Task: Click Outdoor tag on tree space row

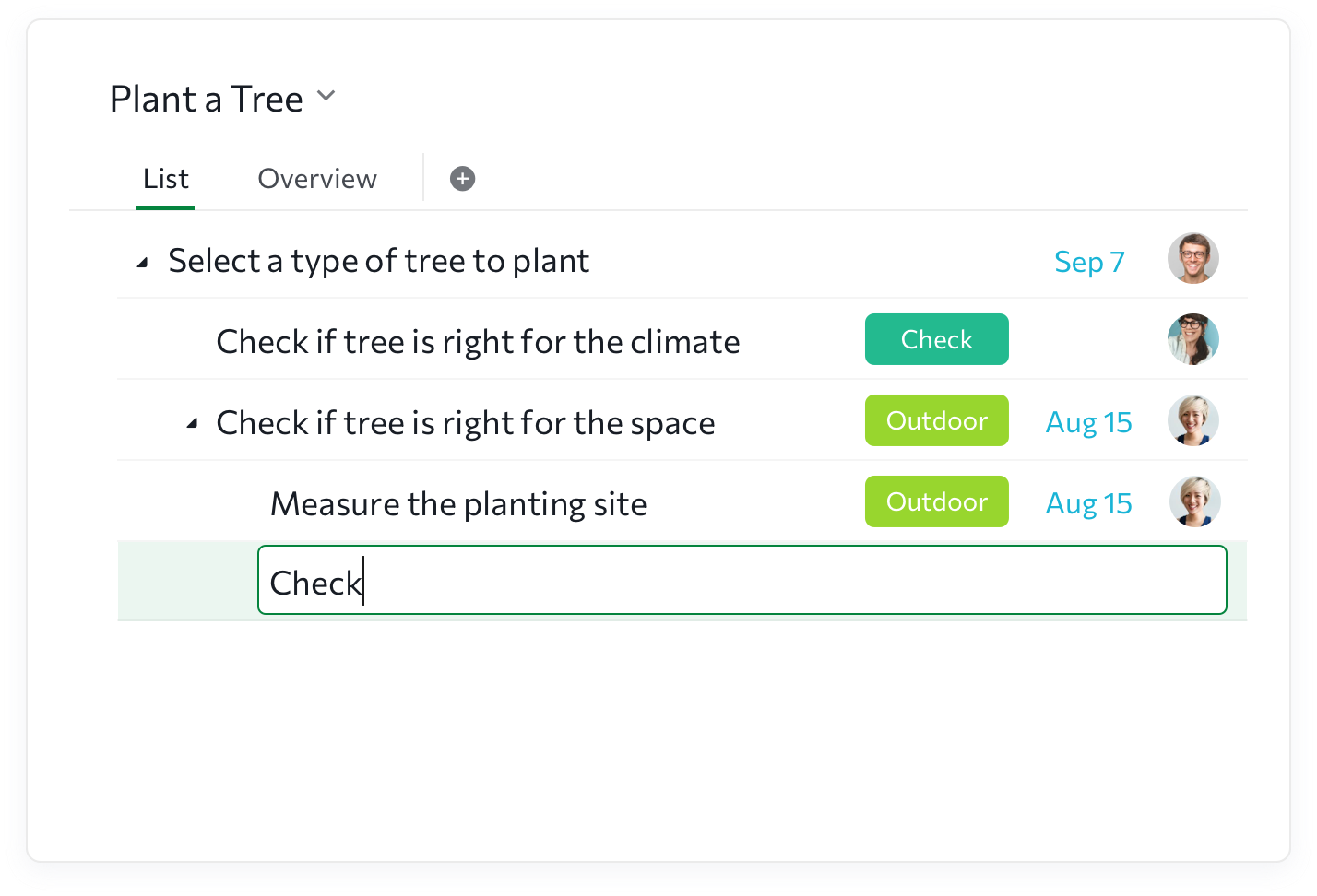Action: [x=936, y=420]
